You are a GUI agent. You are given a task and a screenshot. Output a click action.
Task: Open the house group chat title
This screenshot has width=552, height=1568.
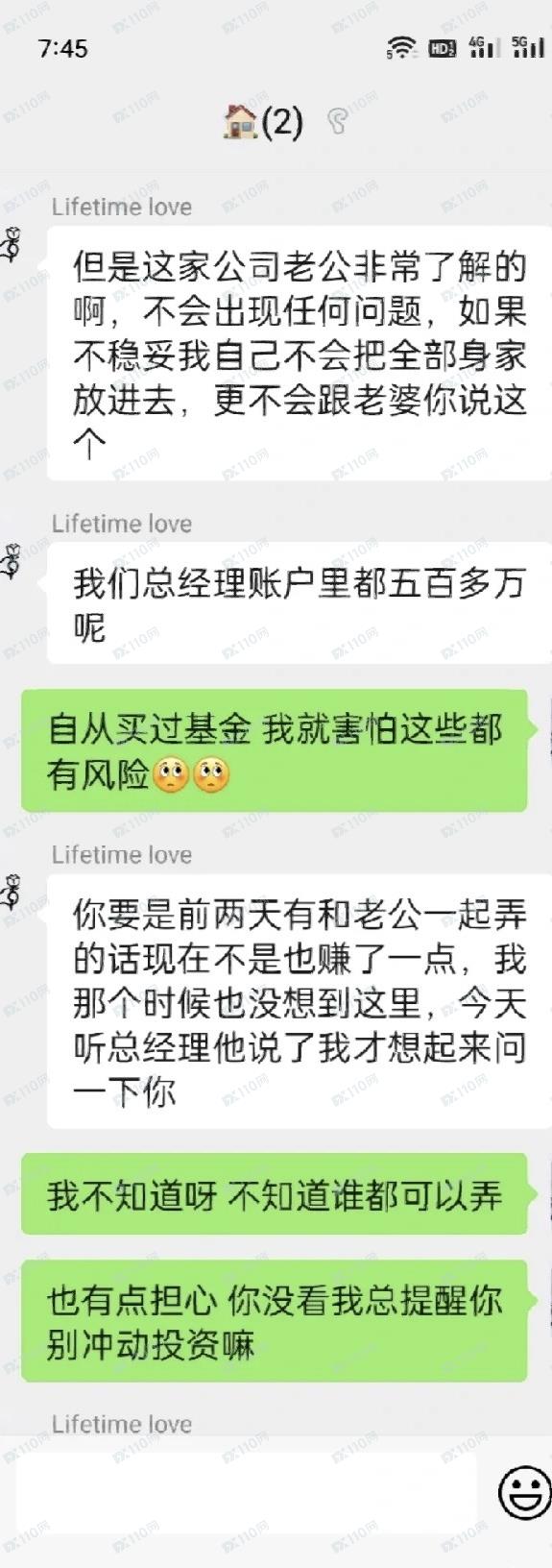263,122
